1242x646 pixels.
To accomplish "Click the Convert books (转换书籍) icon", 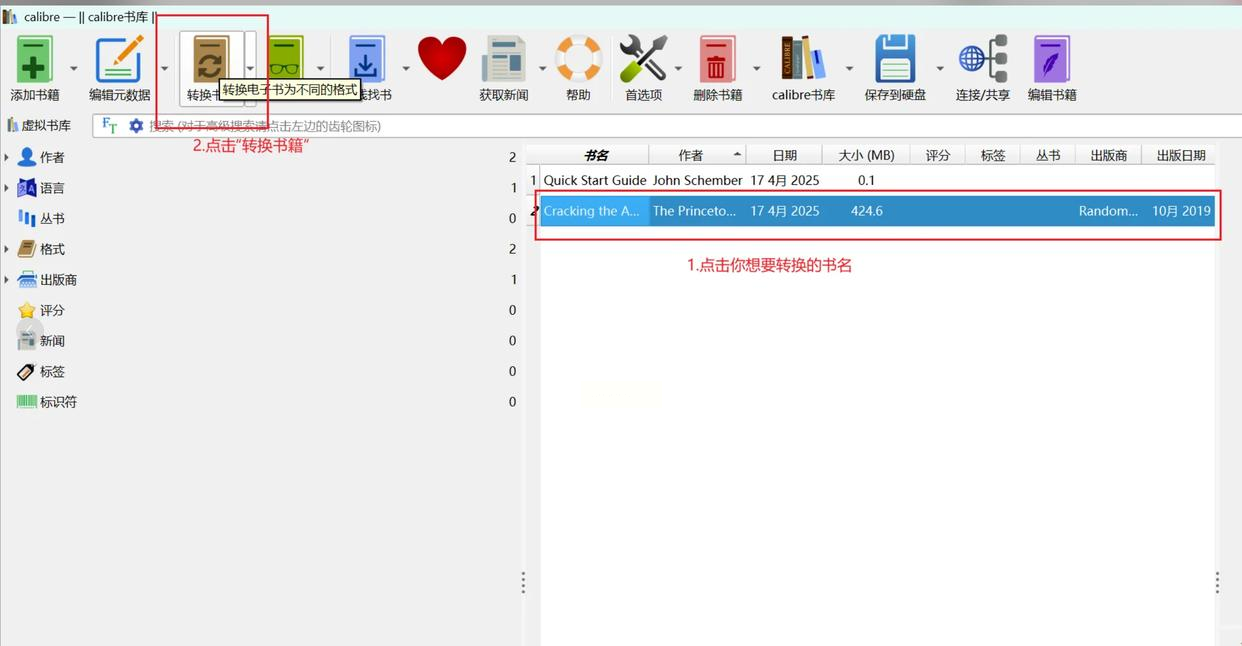I will (x=210, y=60).
